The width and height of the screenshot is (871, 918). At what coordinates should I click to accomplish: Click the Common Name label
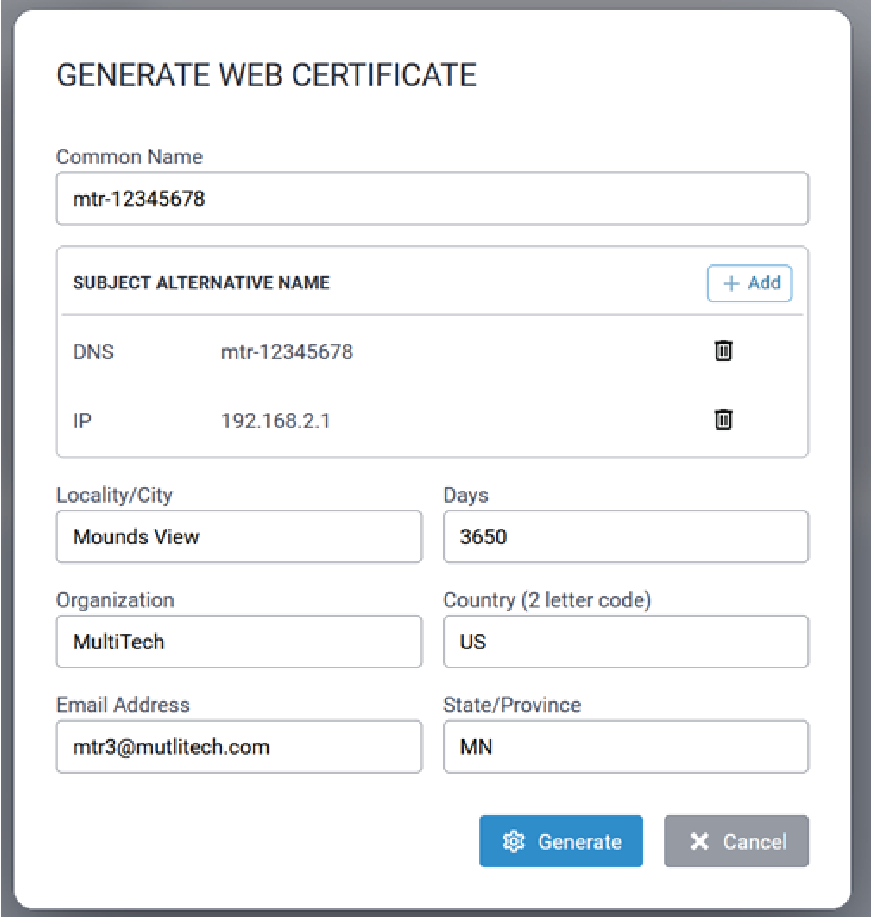pos(129,157)
